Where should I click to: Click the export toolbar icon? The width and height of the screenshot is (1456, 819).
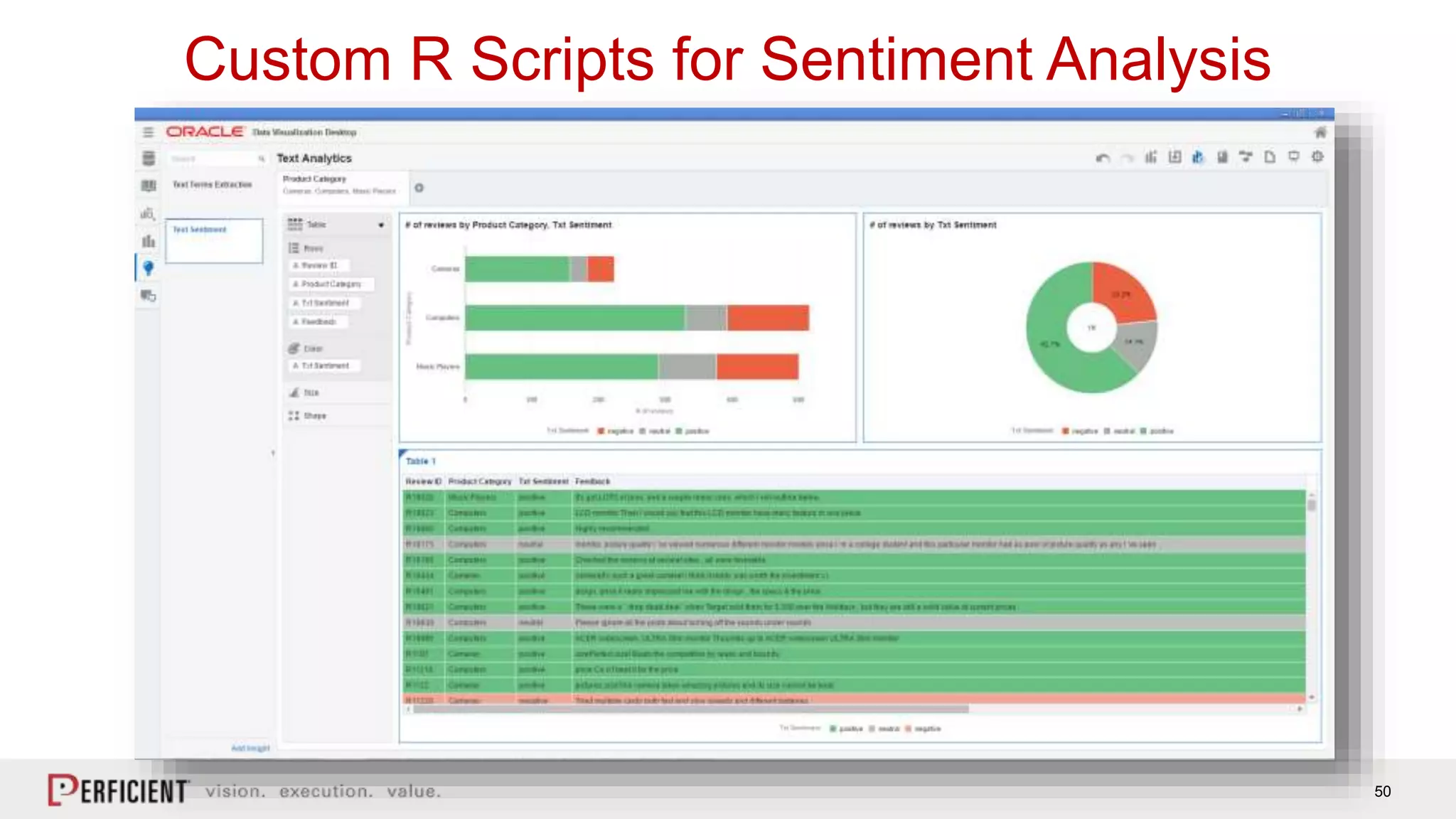(x=1174, y=157)
